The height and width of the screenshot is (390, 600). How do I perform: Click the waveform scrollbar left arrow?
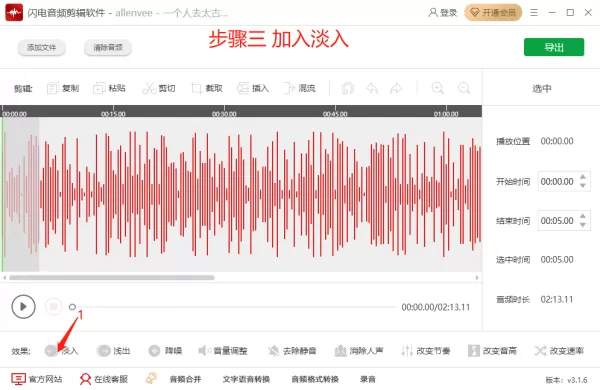4,277
